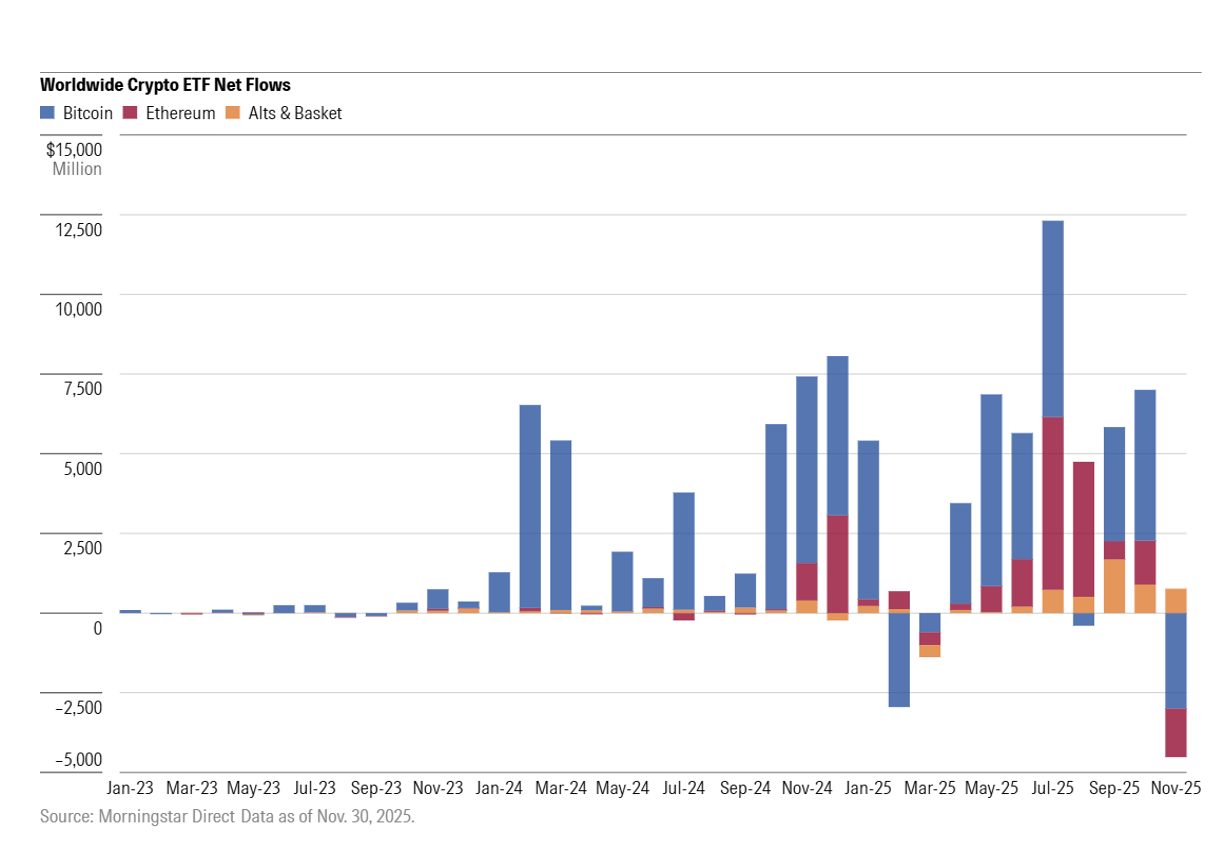
Task: Toggle the Bitcoin legend label
Action: [88, 113]
